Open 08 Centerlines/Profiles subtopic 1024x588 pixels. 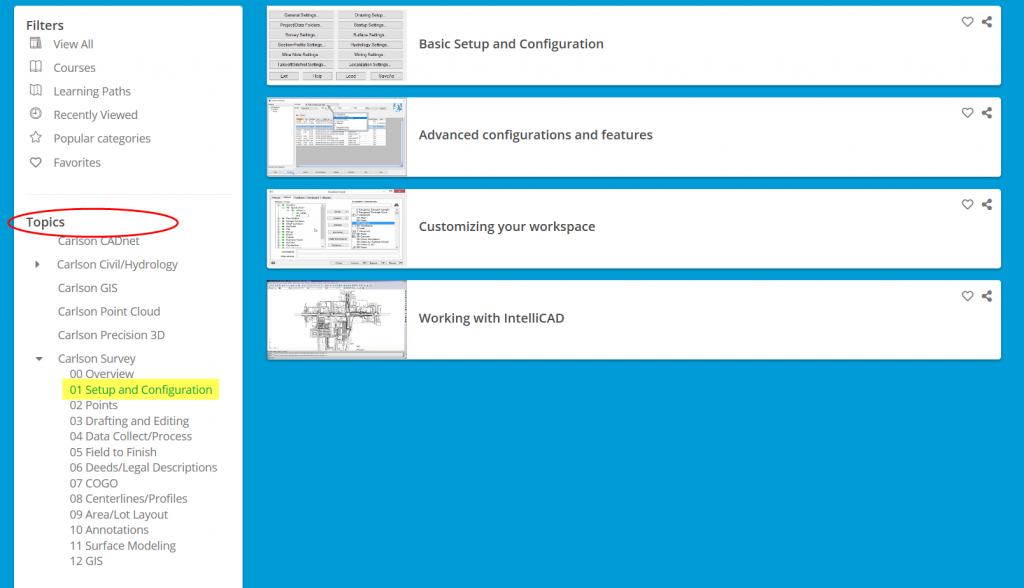[129, 498]
